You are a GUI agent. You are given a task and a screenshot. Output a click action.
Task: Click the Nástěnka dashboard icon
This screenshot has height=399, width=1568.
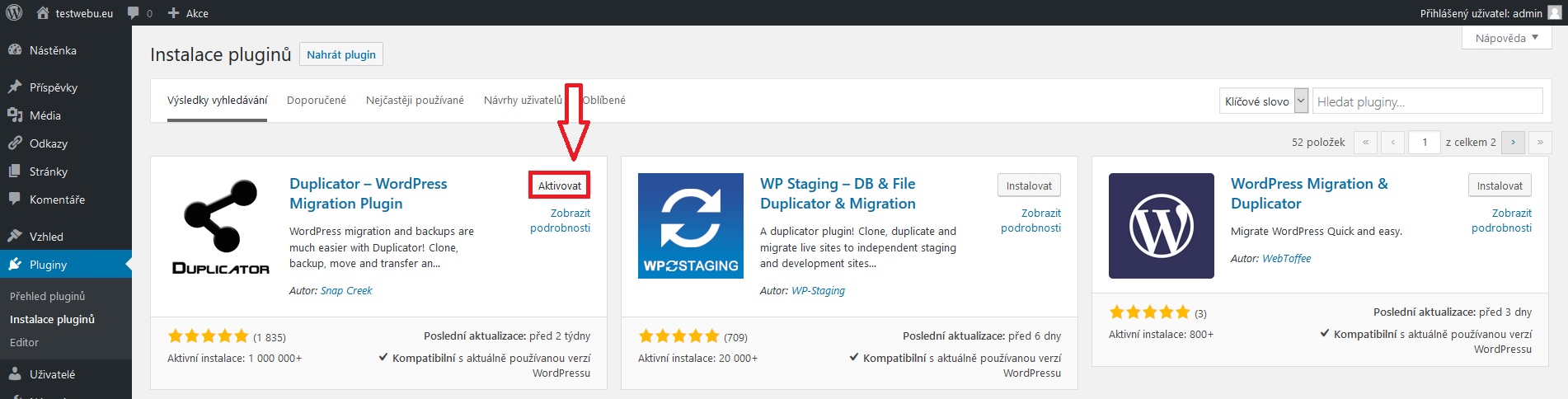[x=14, y=50]
